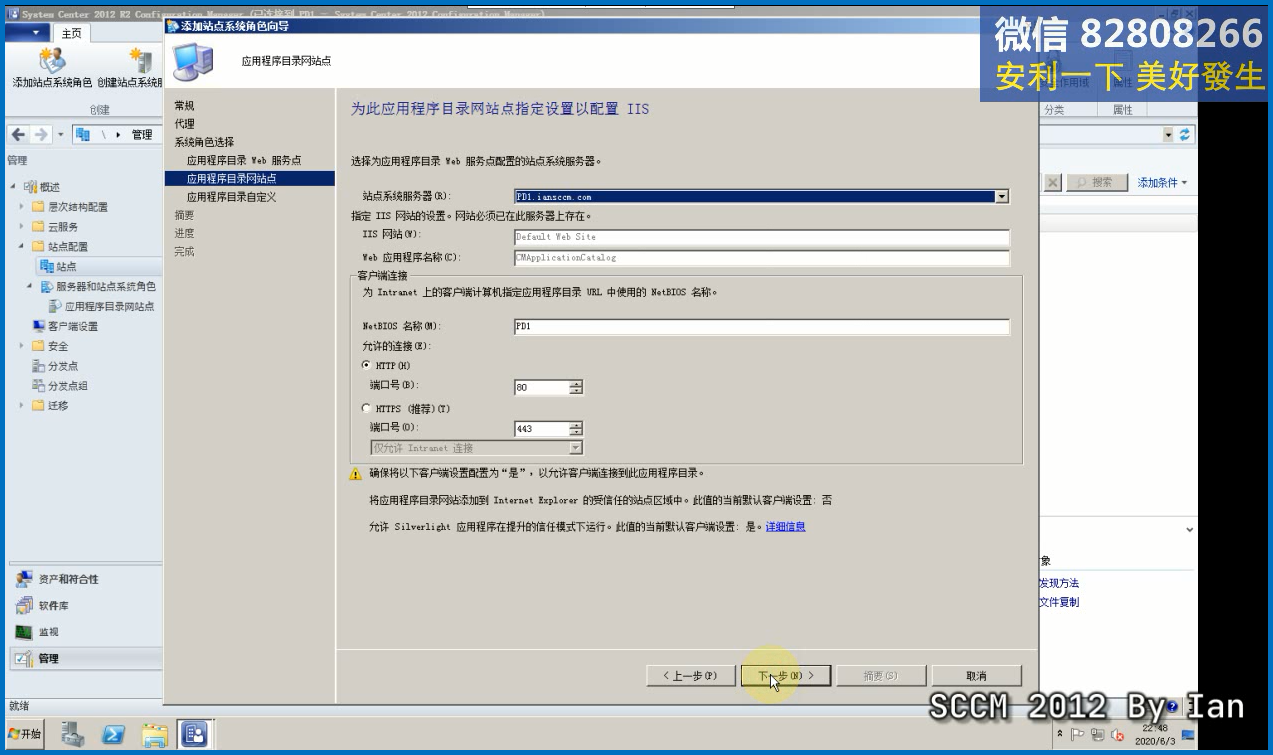The image size is (1273, 755).
Task: Open the 资产和符合性 workspace icon
Action: [x=24, y=579]
